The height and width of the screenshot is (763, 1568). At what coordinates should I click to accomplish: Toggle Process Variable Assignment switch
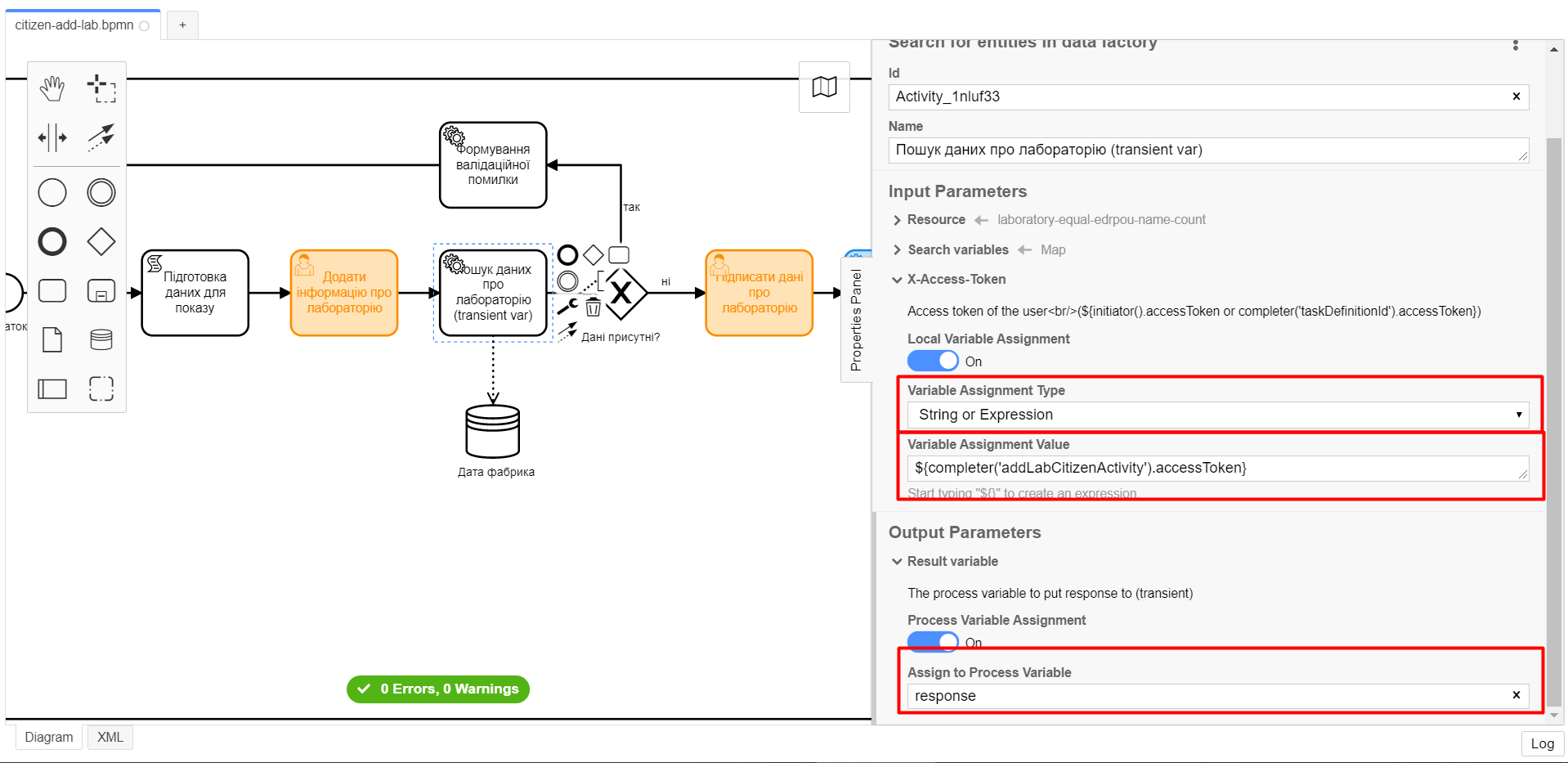click(x=933, y=642)
